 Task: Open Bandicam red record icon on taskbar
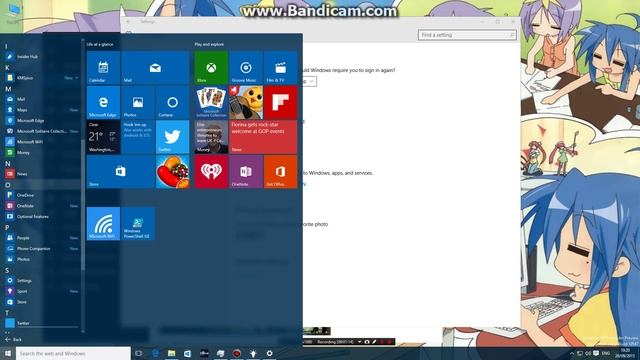[x=237, y=353]
